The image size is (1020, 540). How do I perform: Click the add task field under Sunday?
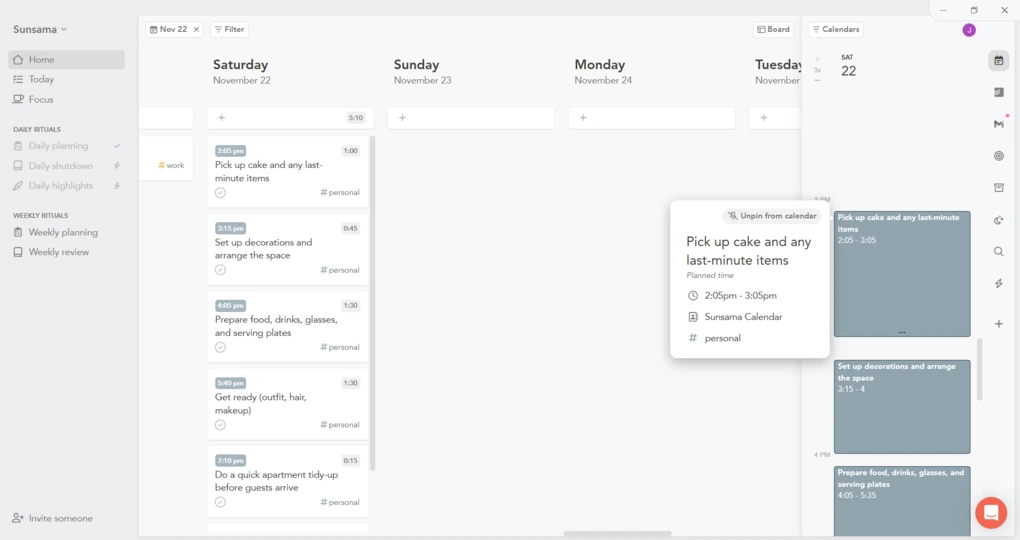[471, 118]
